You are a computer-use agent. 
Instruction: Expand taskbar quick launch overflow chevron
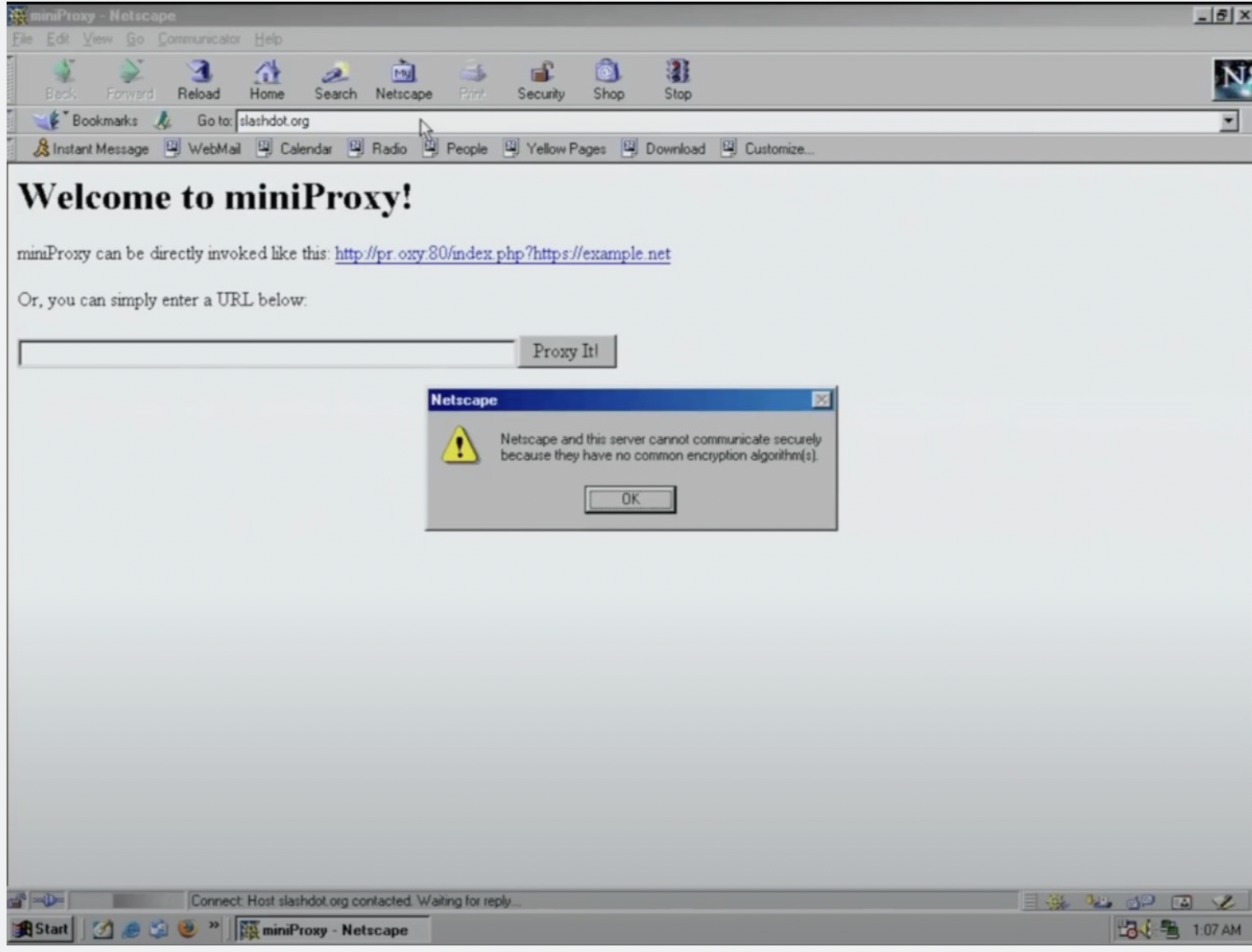(x=213, y=927)
